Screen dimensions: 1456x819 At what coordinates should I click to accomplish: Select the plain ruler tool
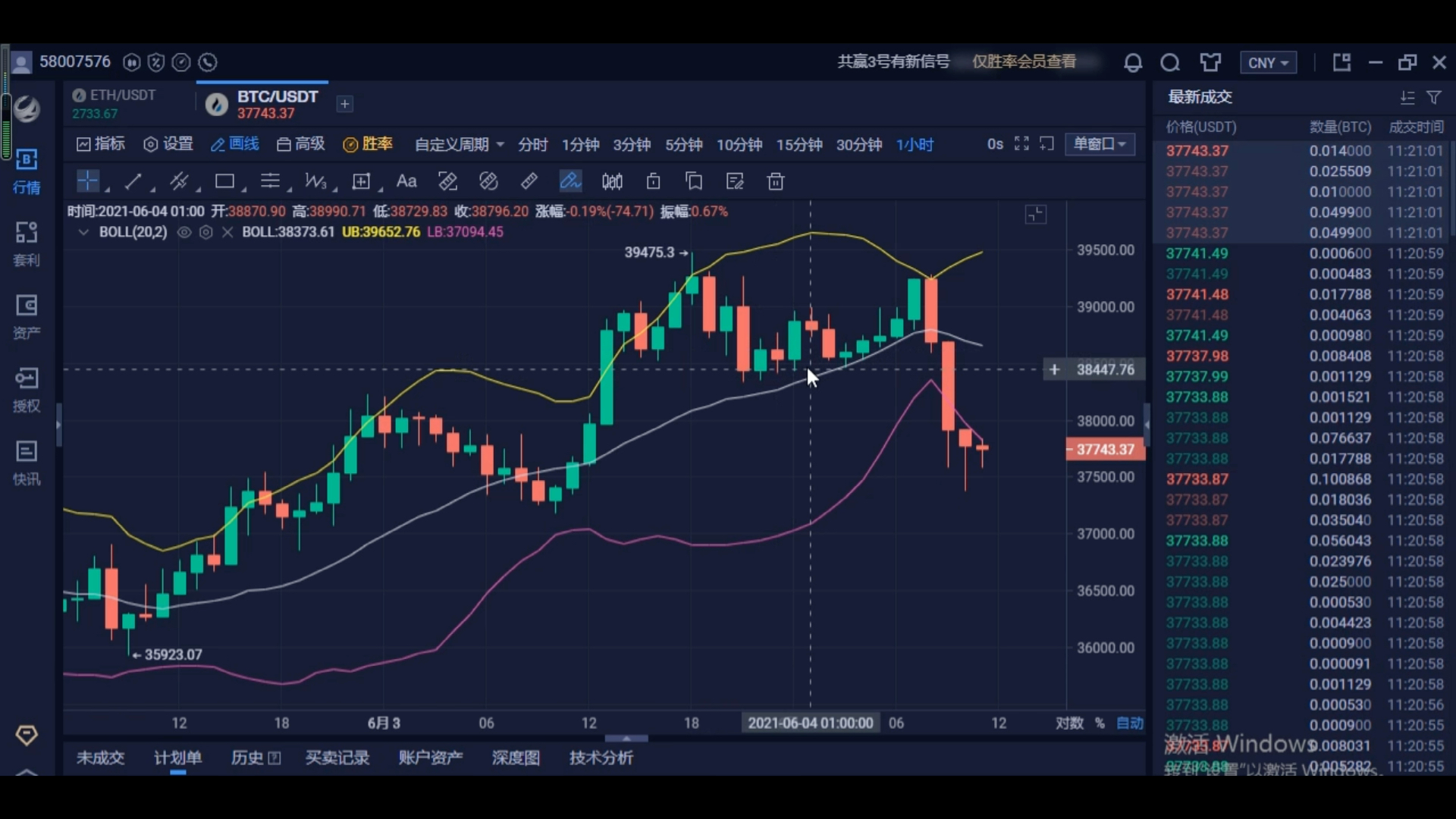[529, 181]
